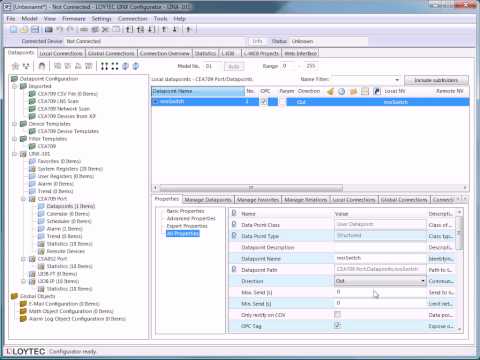Open the Model menu
Viewport: 480px width, 360px height.
(29, 19)
